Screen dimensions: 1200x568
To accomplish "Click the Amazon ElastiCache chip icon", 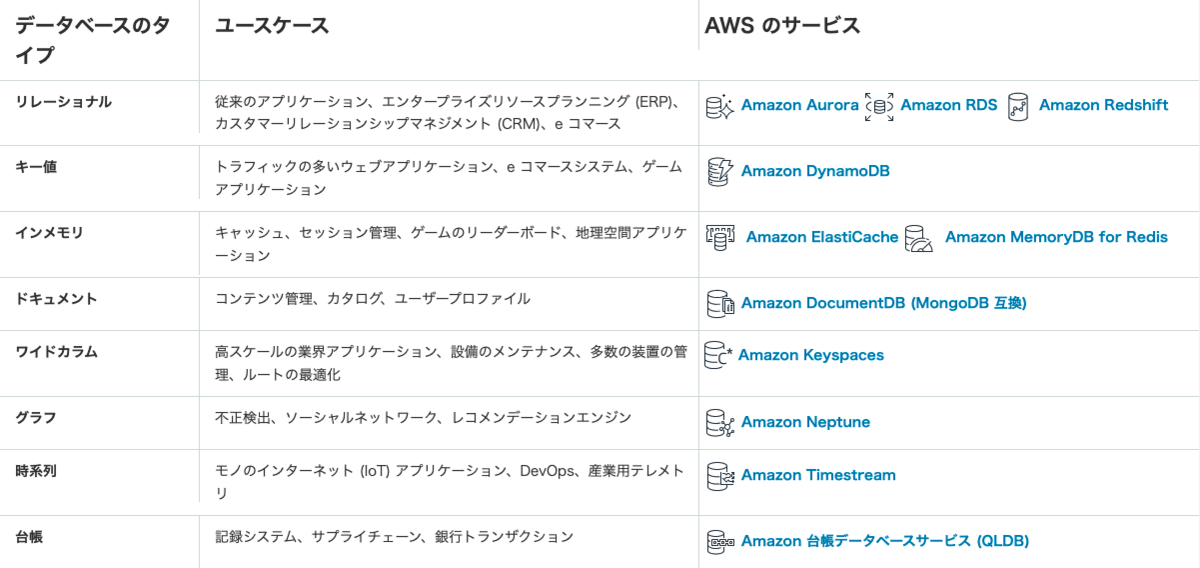I will (720, 238).
